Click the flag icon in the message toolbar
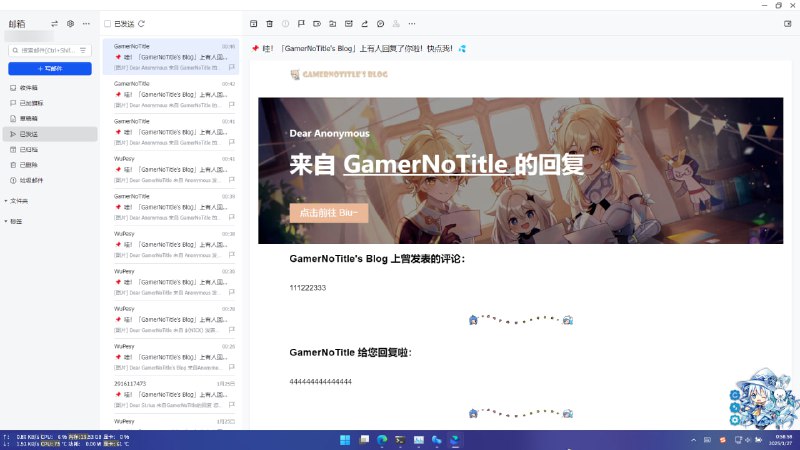 coord(301,23)
